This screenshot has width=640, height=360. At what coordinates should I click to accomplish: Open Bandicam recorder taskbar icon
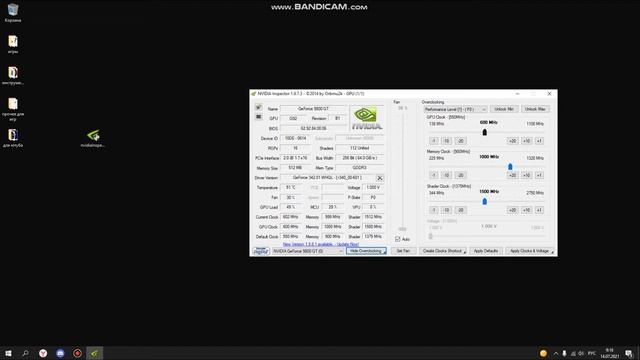pyautogui.click(x=78, y=353)
